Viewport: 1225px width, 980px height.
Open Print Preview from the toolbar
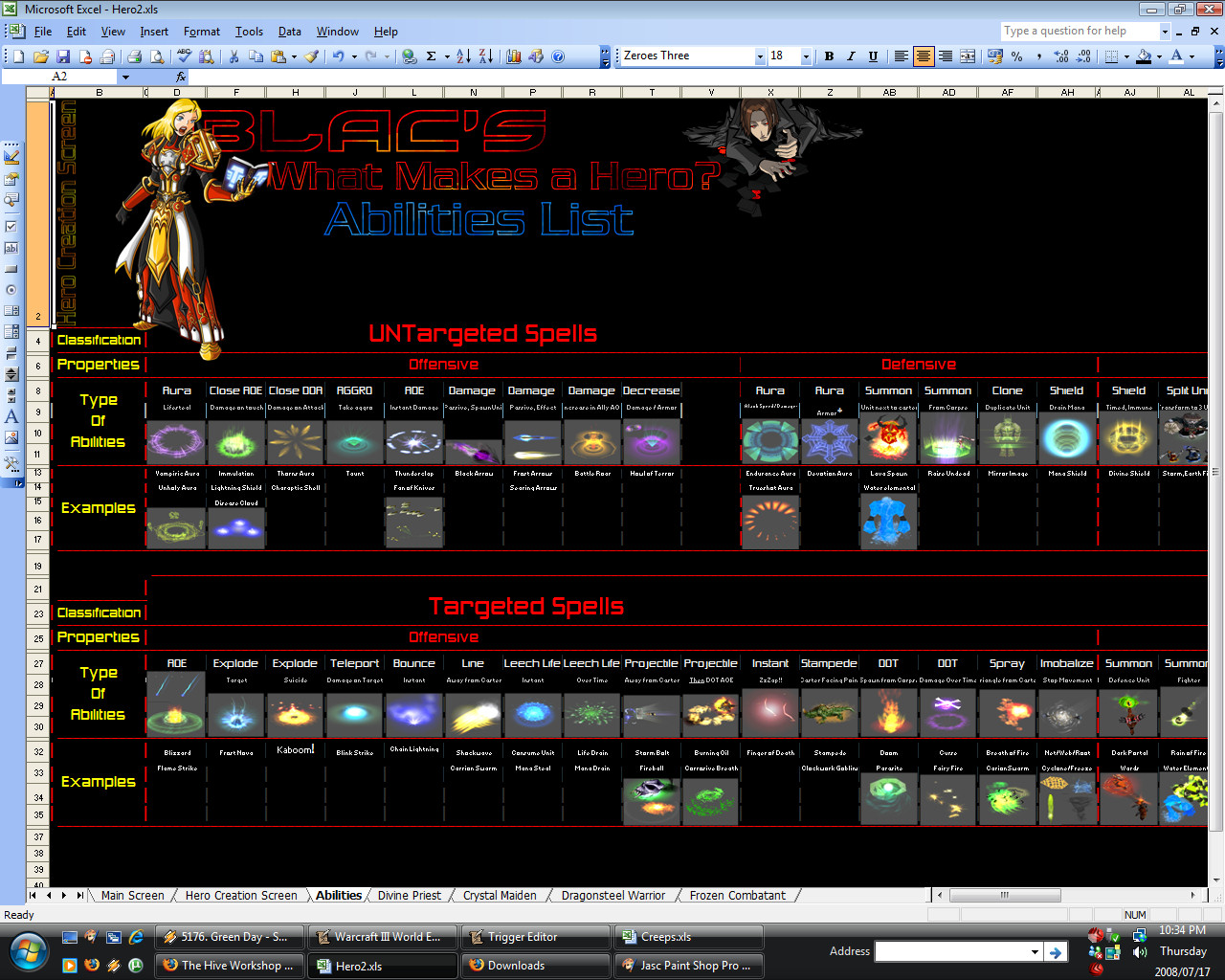pyautogui.click(x=157, y=56)
